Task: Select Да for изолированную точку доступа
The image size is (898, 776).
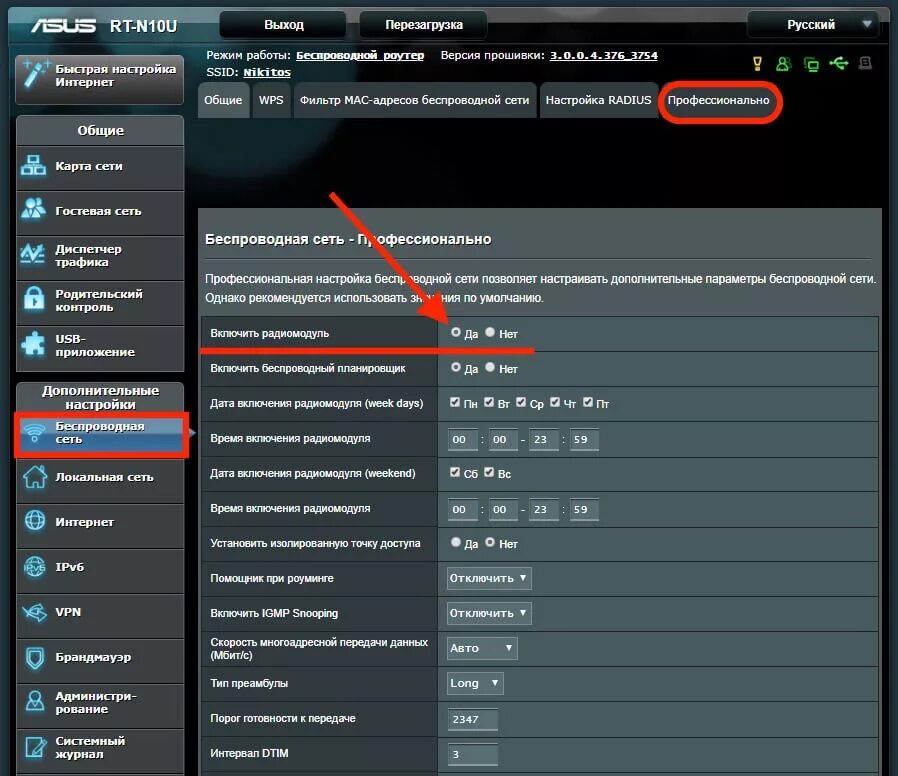Action: coord(456,542)
